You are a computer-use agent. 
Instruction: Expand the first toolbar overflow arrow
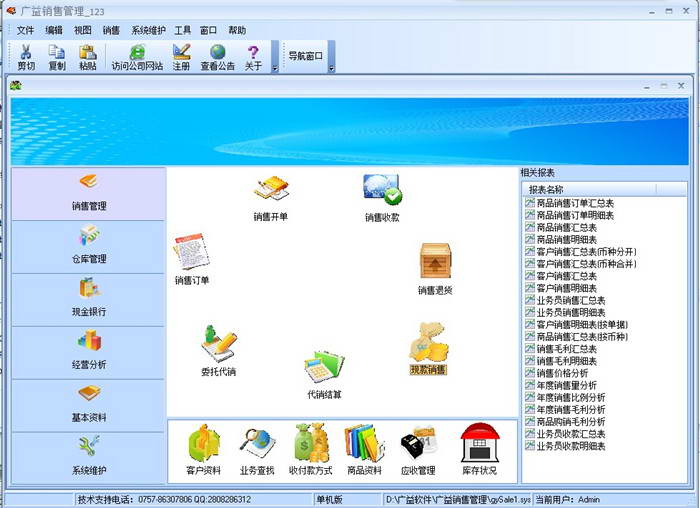click(275, 57)
